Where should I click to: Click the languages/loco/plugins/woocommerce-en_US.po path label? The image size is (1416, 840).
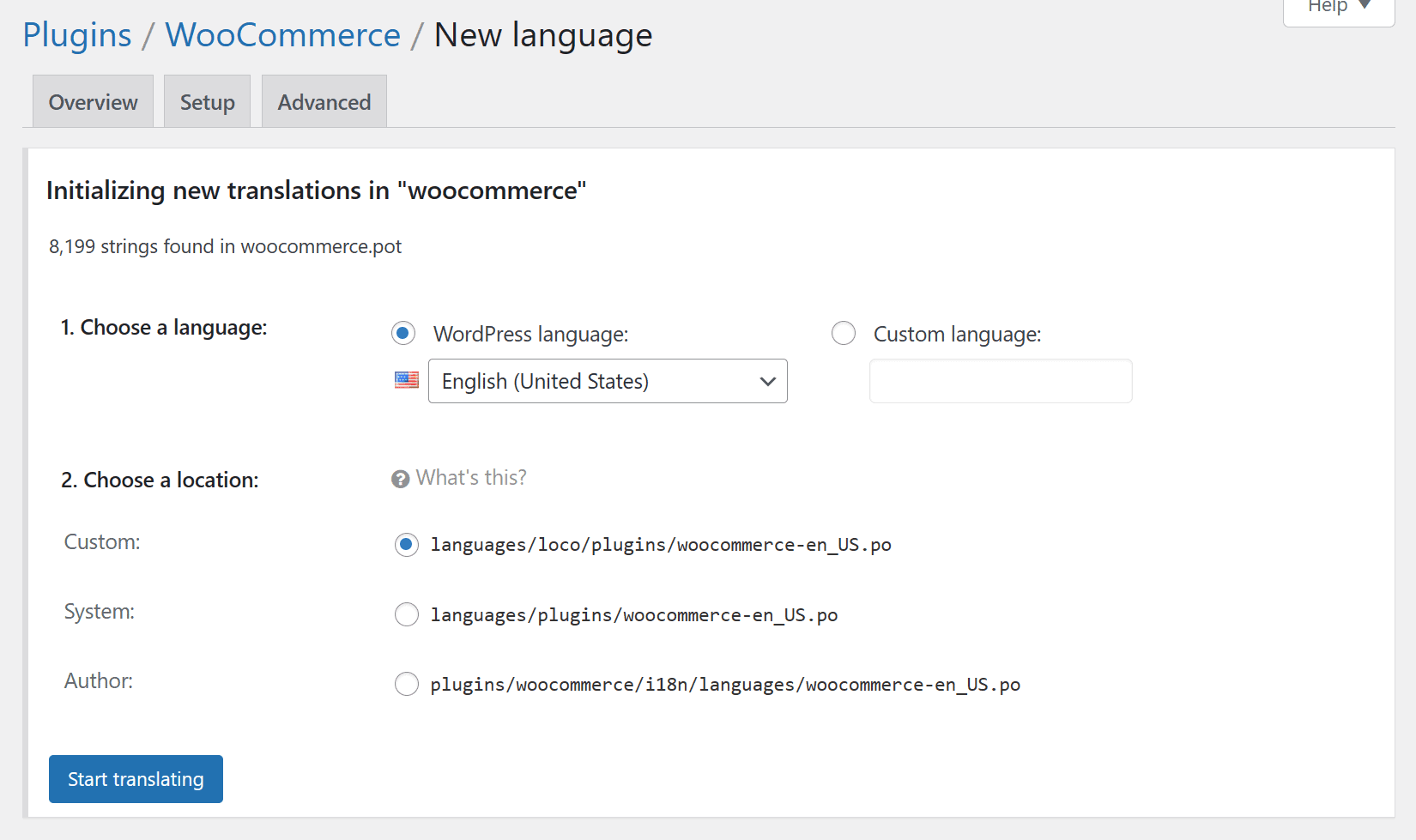661,544
